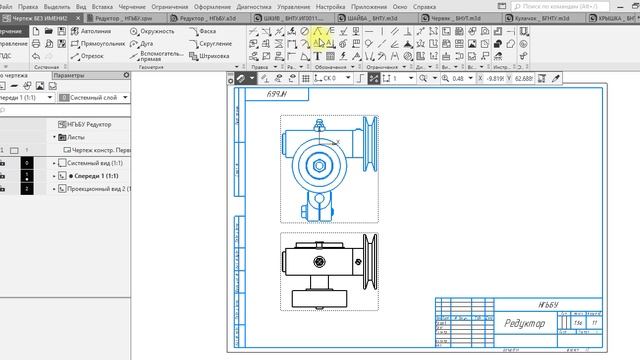
Task: Open the Правка menu
Action: [x=28, y=7]
